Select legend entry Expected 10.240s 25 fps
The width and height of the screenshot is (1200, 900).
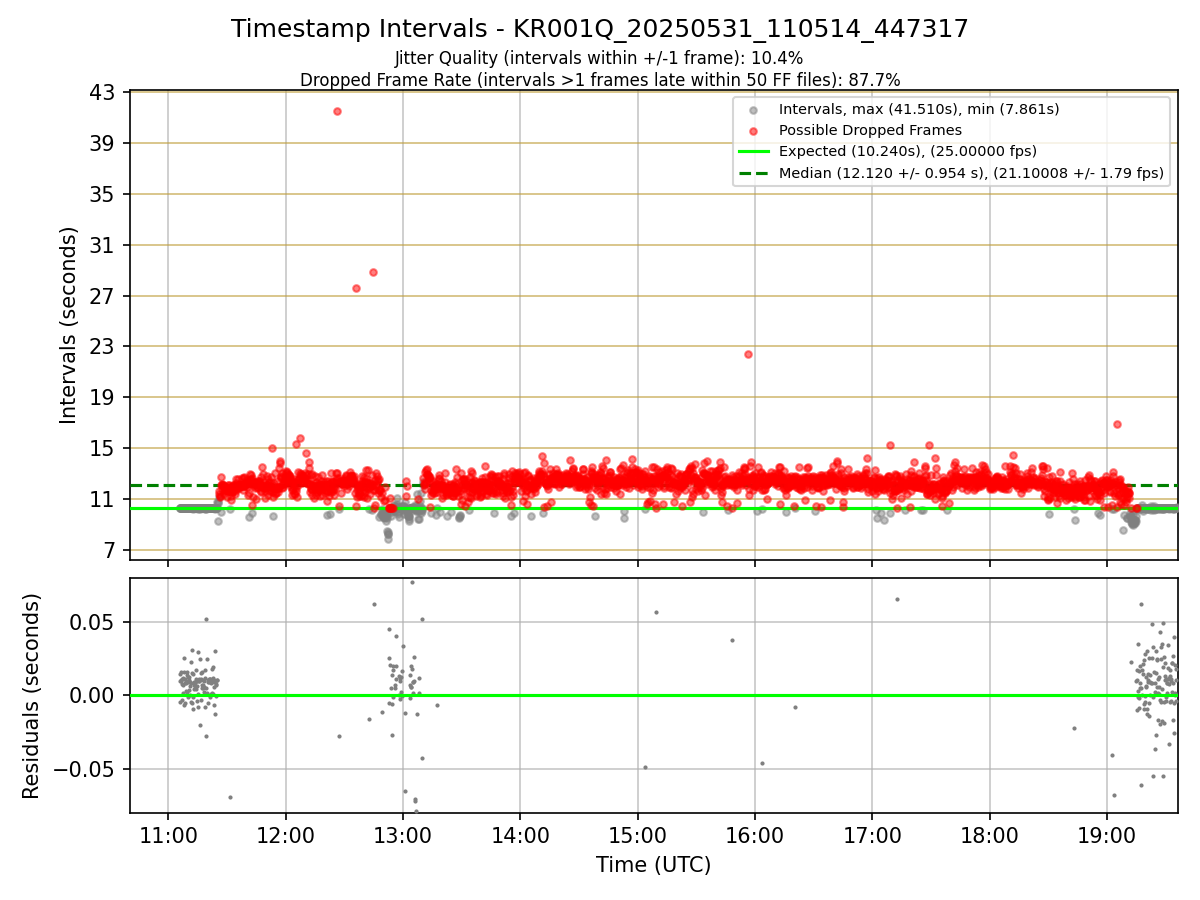907,152
